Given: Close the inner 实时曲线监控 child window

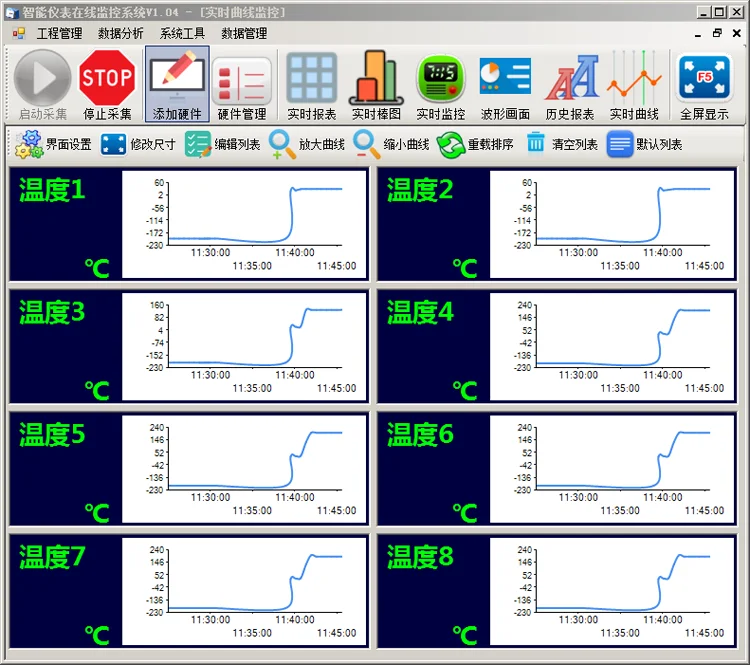Looking at the screenshot, I should [x=737, y=33].
